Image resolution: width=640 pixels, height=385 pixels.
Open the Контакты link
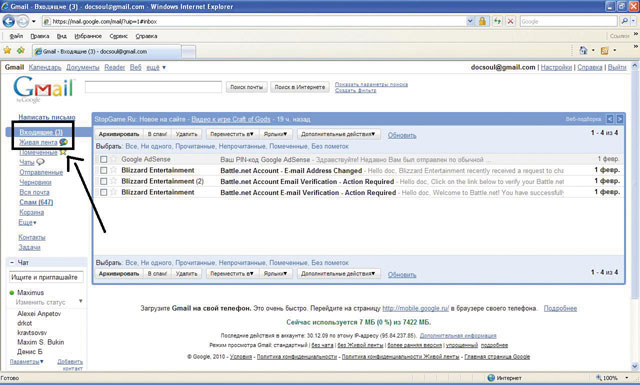coord(32,237)
